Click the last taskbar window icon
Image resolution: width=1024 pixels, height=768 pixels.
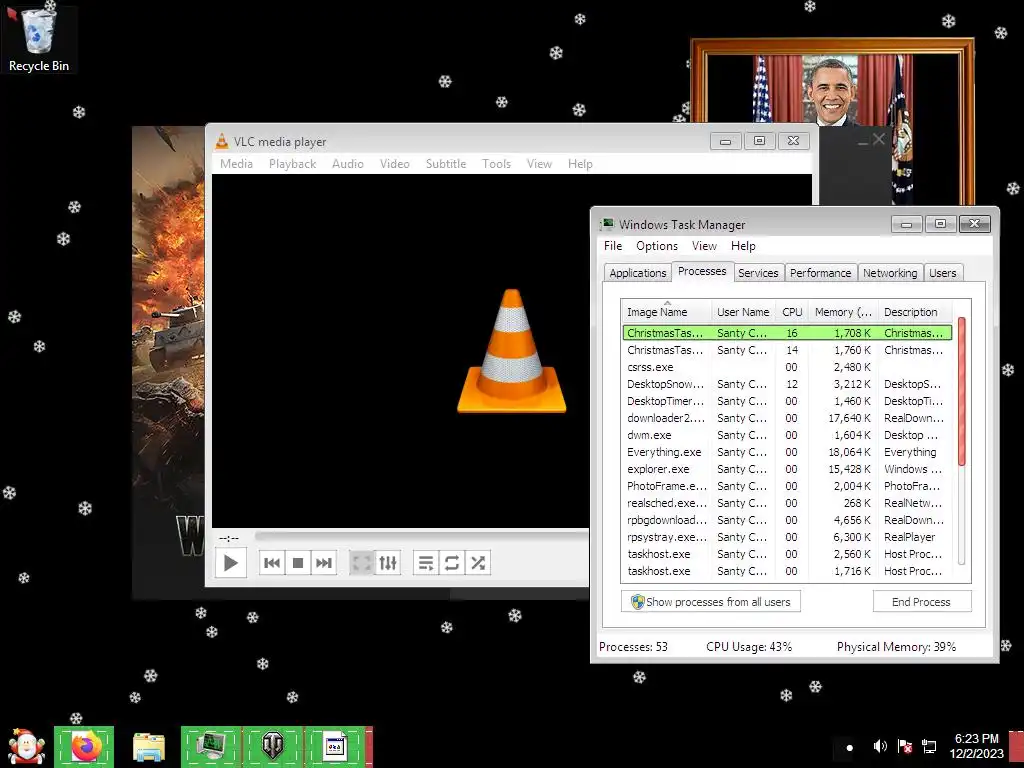click(334, 746)
